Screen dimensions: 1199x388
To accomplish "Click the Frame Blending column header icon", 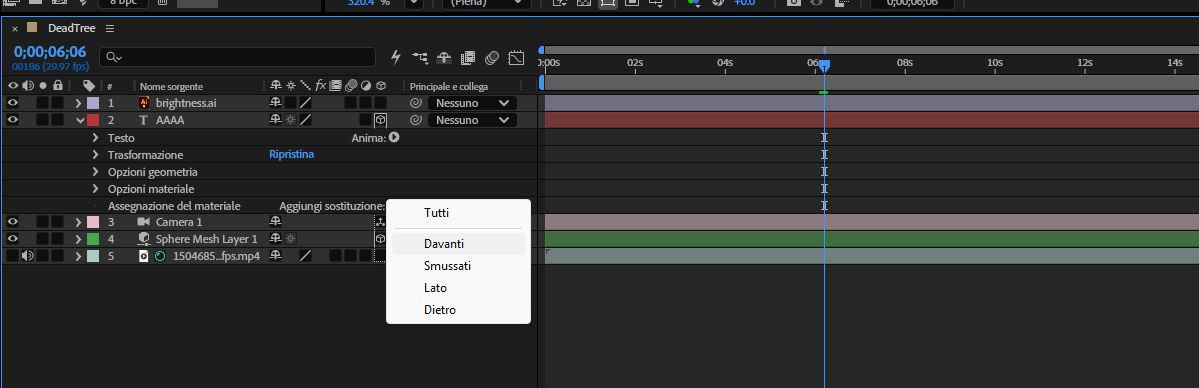I will 335,86.
